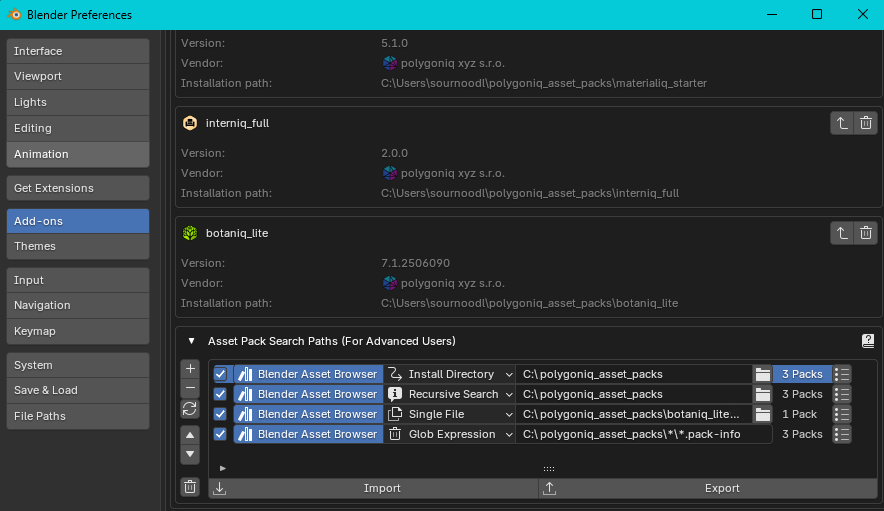The image size is (884, 511).
Task: Refresh the asset pack search paths
Action: tap(190, 409)
